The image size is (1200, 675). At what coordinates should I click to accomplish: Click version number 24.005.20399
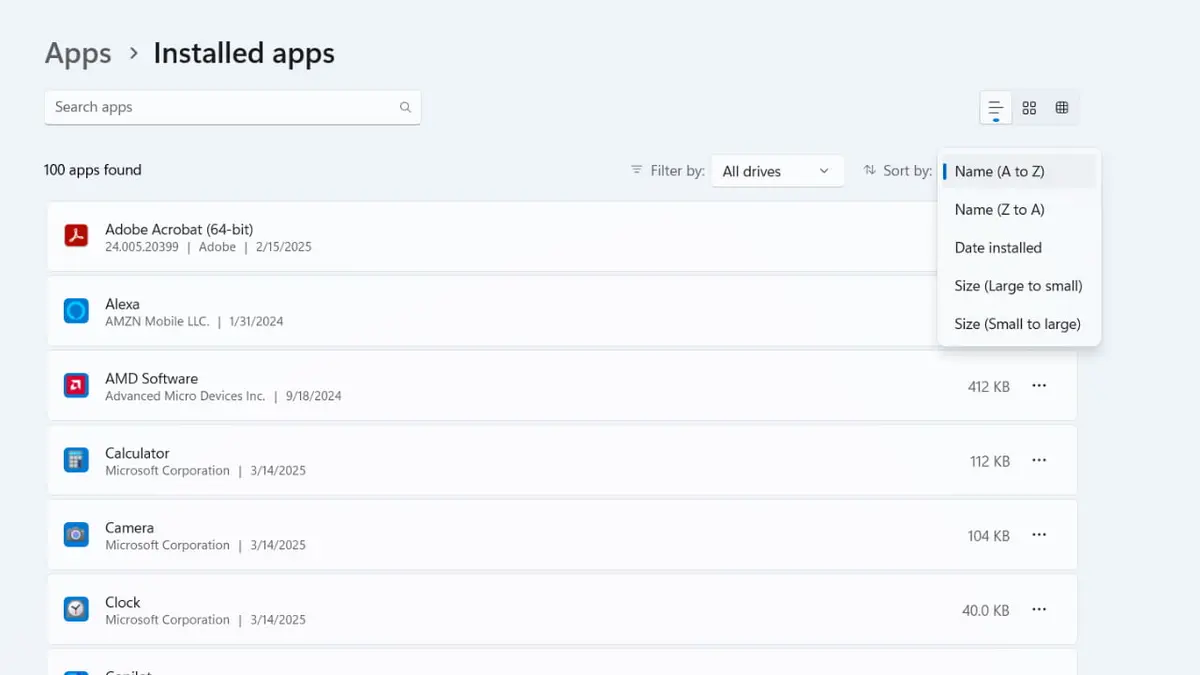point(141,247)
